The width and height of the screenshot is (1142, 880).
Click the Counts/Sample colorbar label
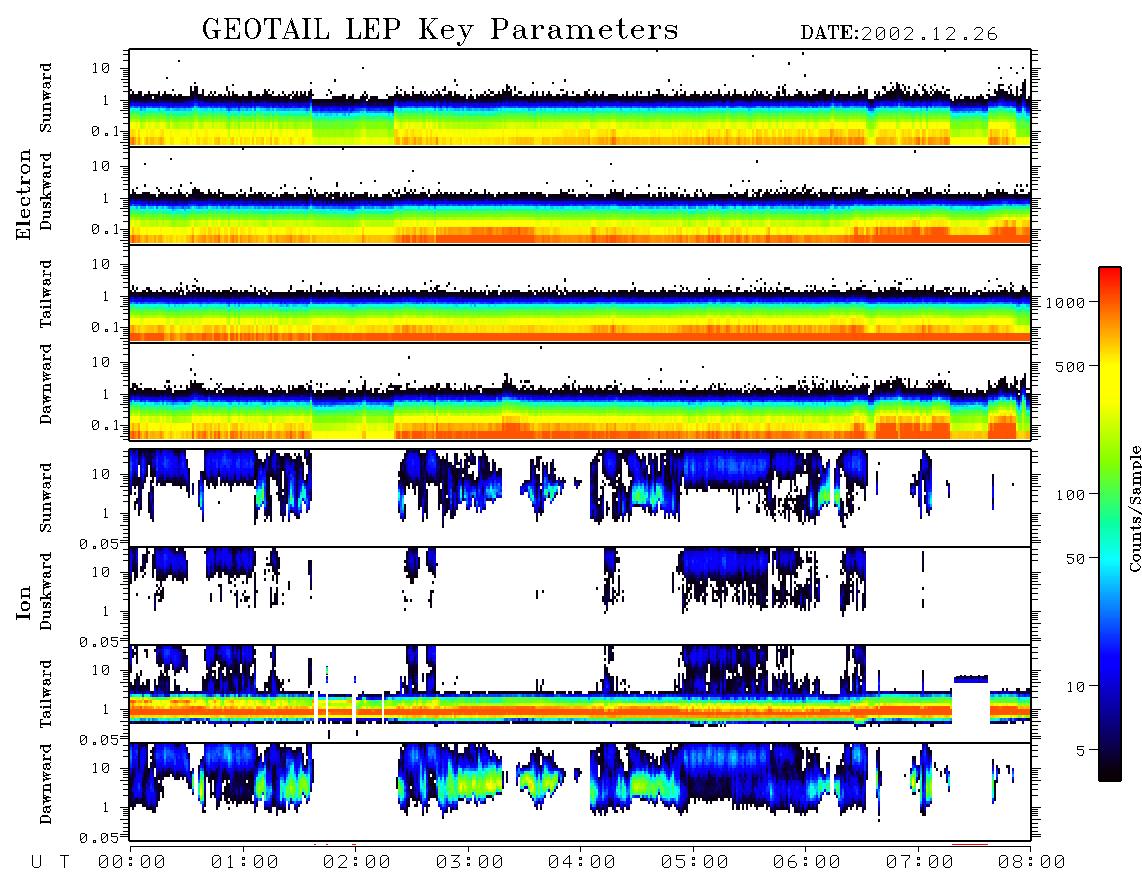1134,508
